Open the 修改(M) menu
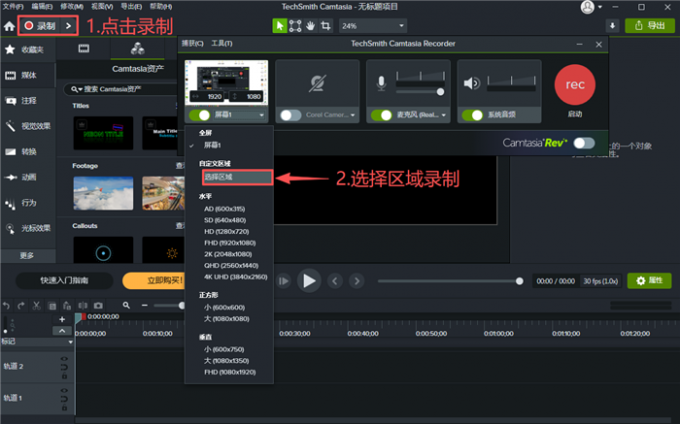680x424 pixels. [72, 7]
